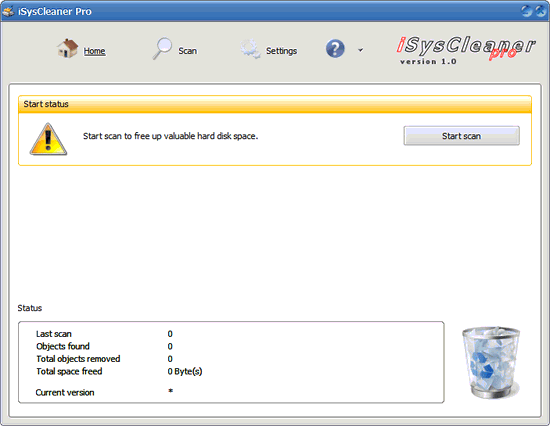This screenshot has width=550, height=426.
Task: Click the Start scan button
Action: 461,136
